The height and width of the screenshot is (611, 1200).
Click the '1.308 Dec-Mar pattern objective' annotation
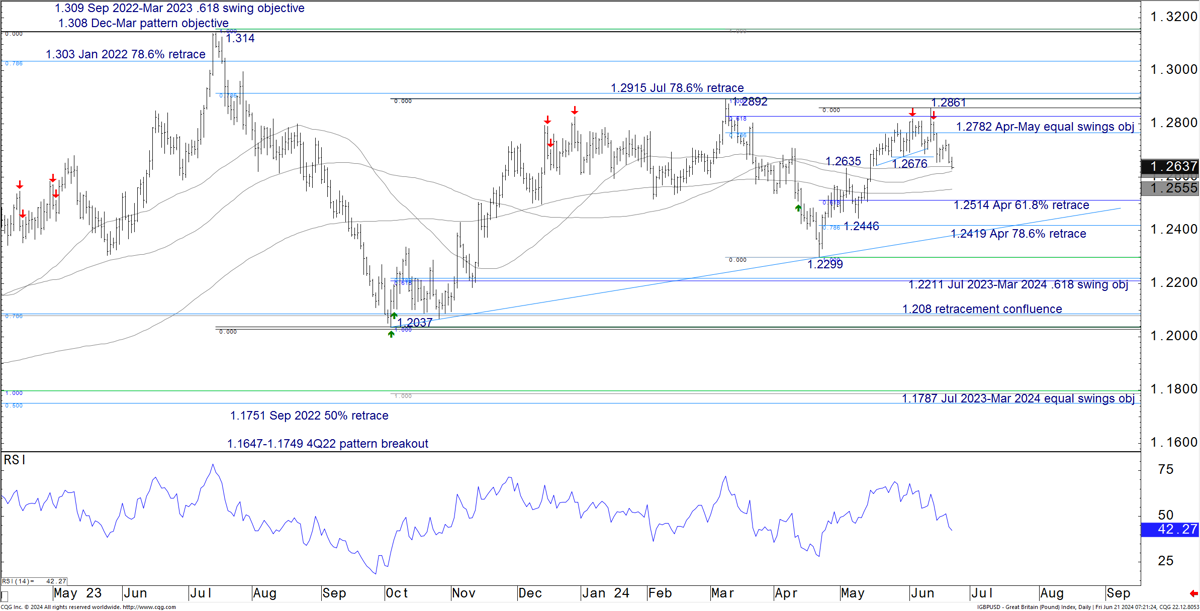(x=144, y=23)
